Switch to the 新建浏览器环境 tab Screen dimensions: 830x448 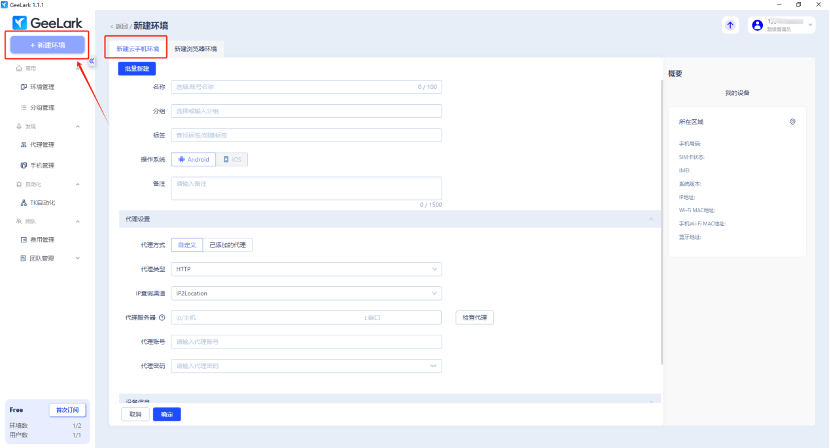click(x=196, y=48)
